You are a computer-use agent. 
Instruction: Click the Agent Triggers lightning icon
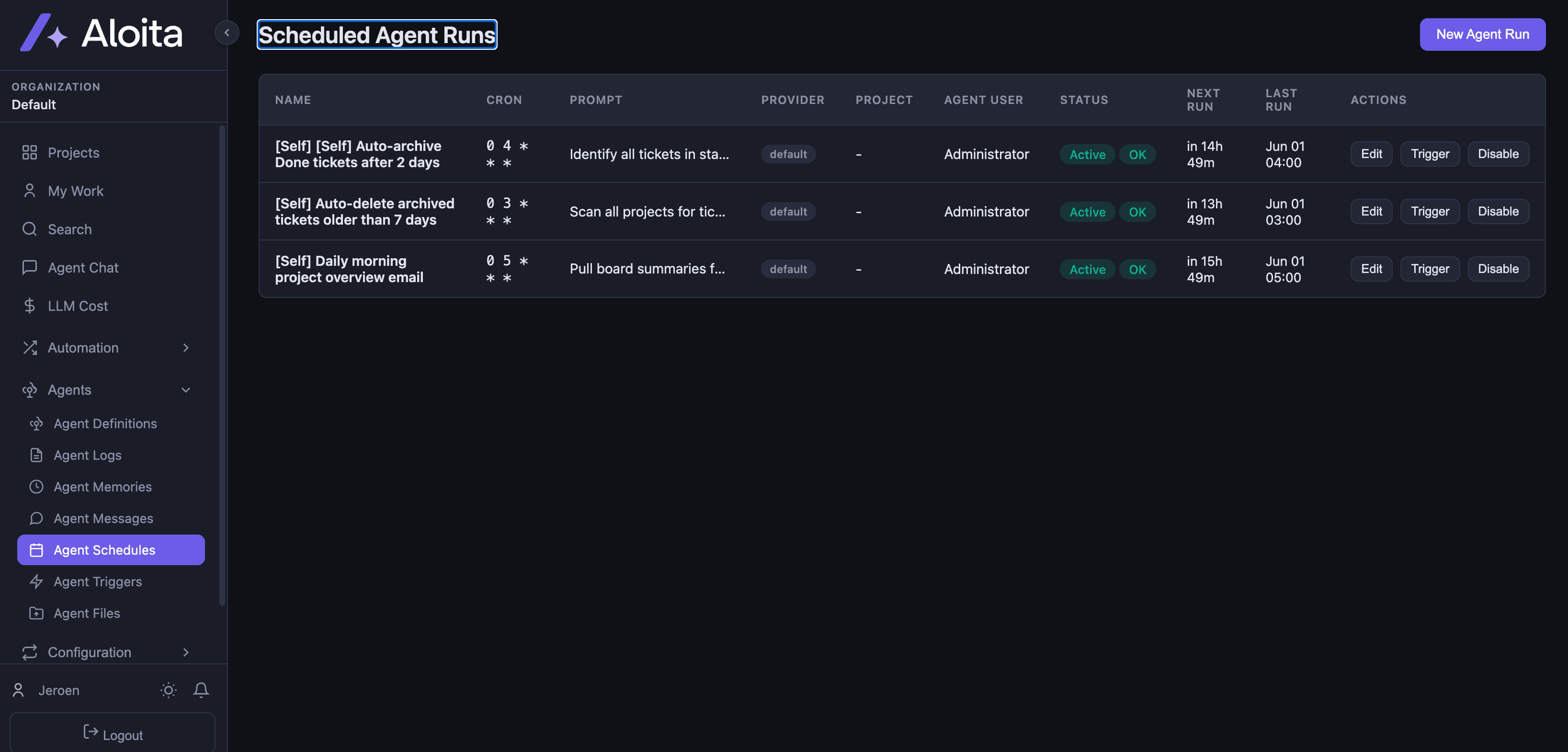tap(36, 581)
